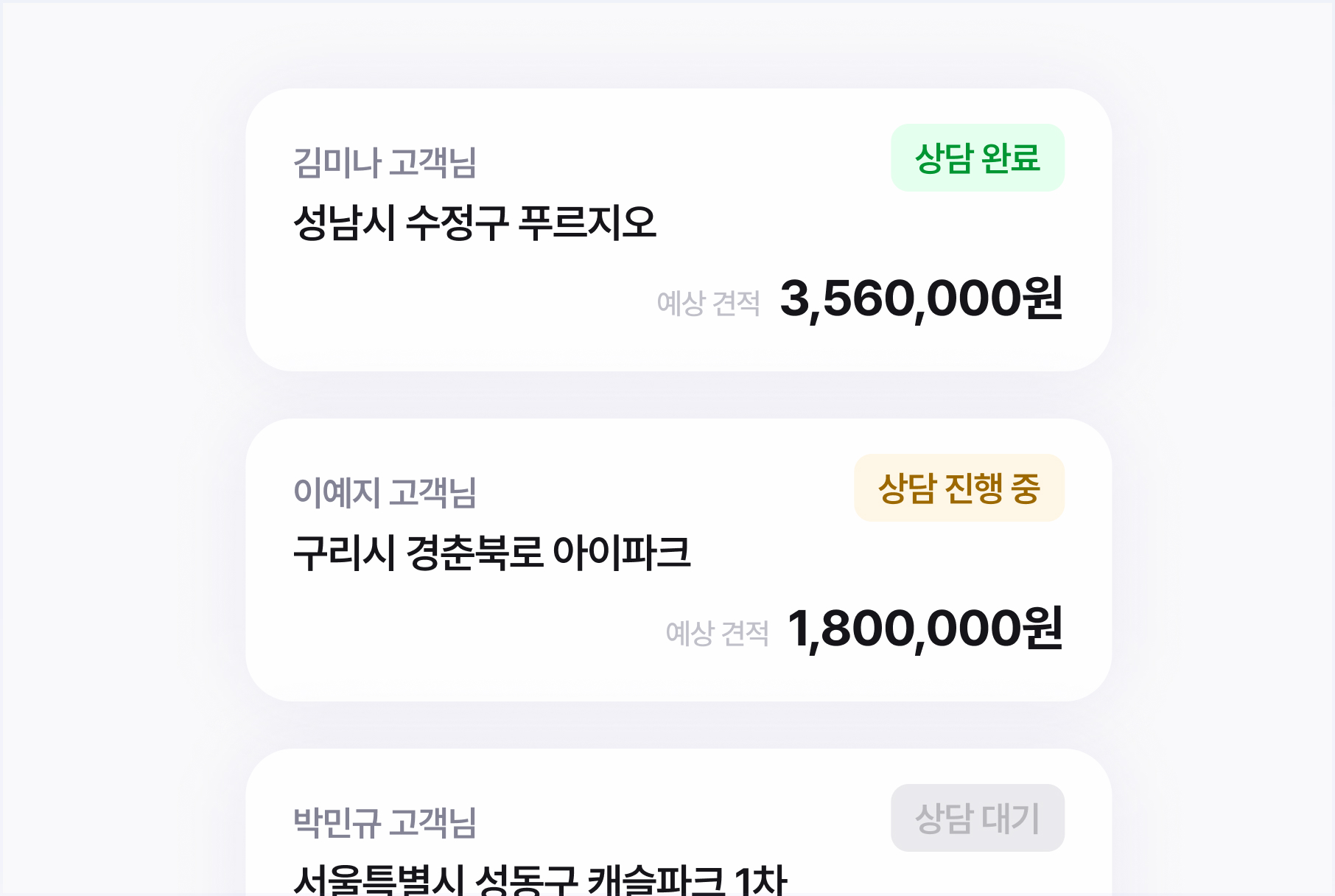Select the 성남시 수정구 푸르지오 address
This screenshot has height=896, width=1335.
click(x=474, y=223)
